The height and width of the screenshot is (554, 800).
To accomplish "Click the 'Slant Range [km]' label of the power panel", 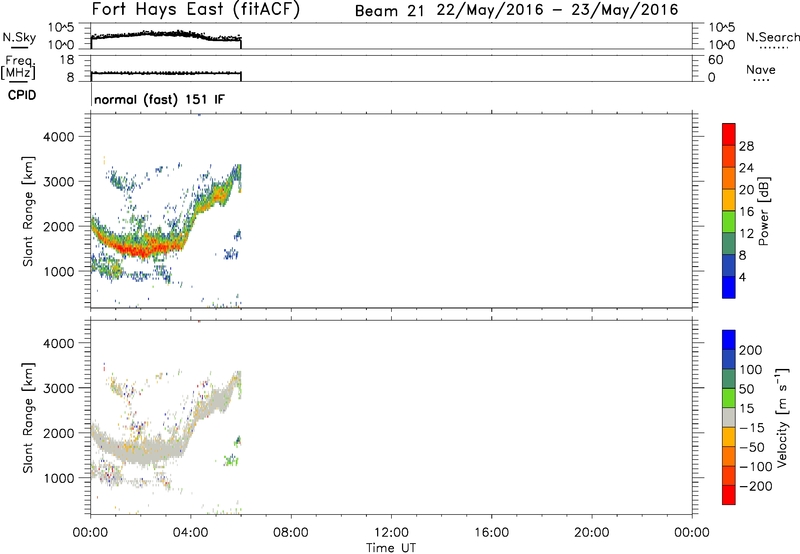I will point(28,211).
